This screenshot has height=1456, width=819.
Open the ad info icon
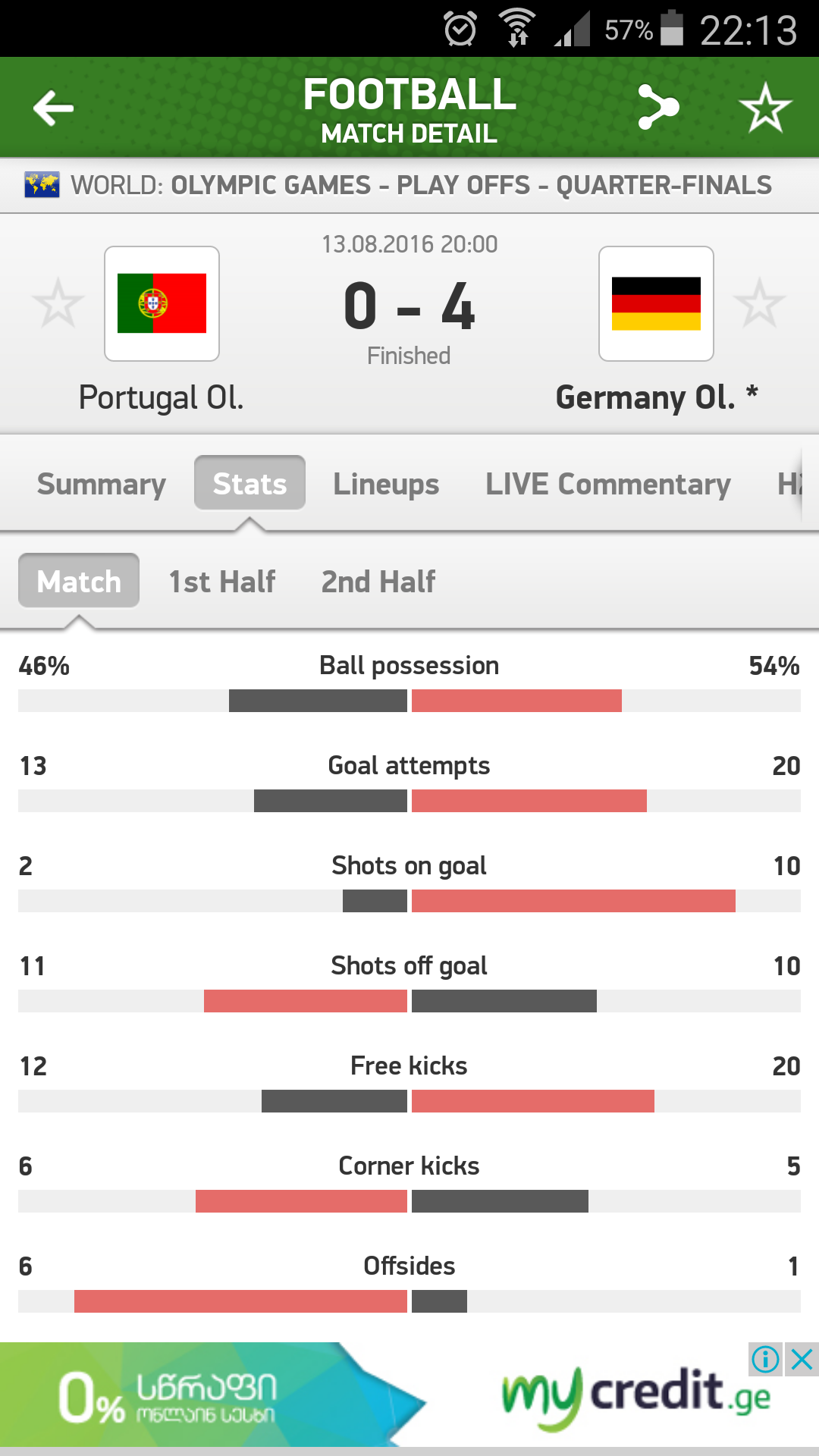pos(765,1359)
